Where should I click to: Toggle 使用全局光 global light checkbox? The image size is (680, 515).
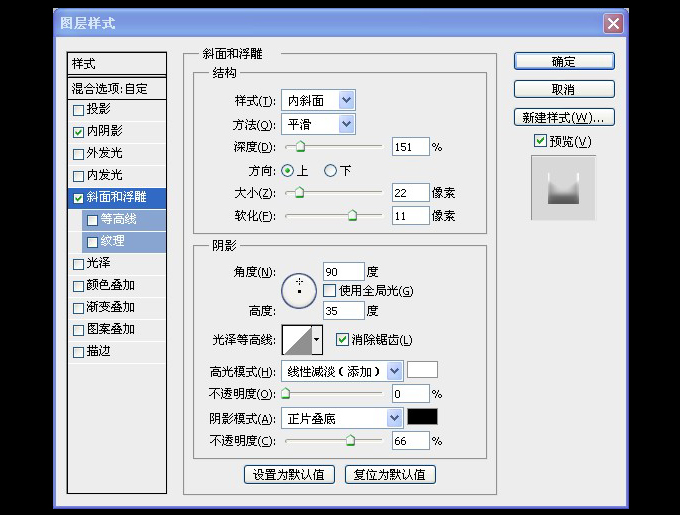coord(330,290)
